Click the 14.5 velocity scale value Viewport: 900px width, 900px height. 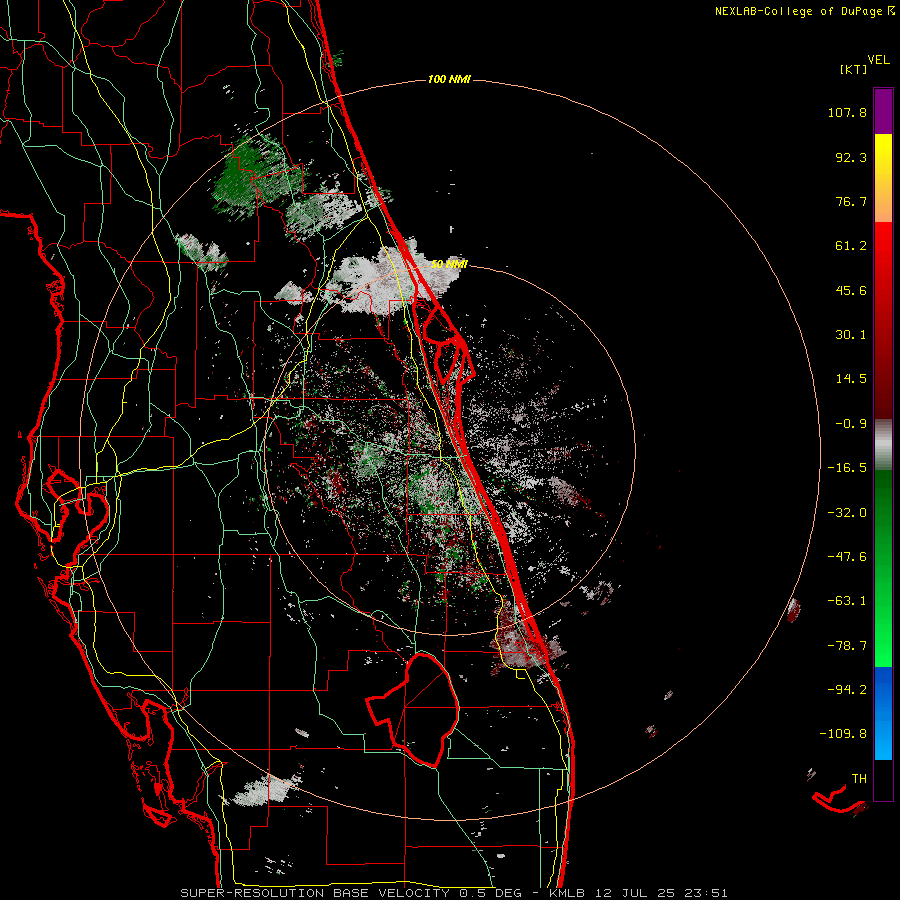(851, 379)
